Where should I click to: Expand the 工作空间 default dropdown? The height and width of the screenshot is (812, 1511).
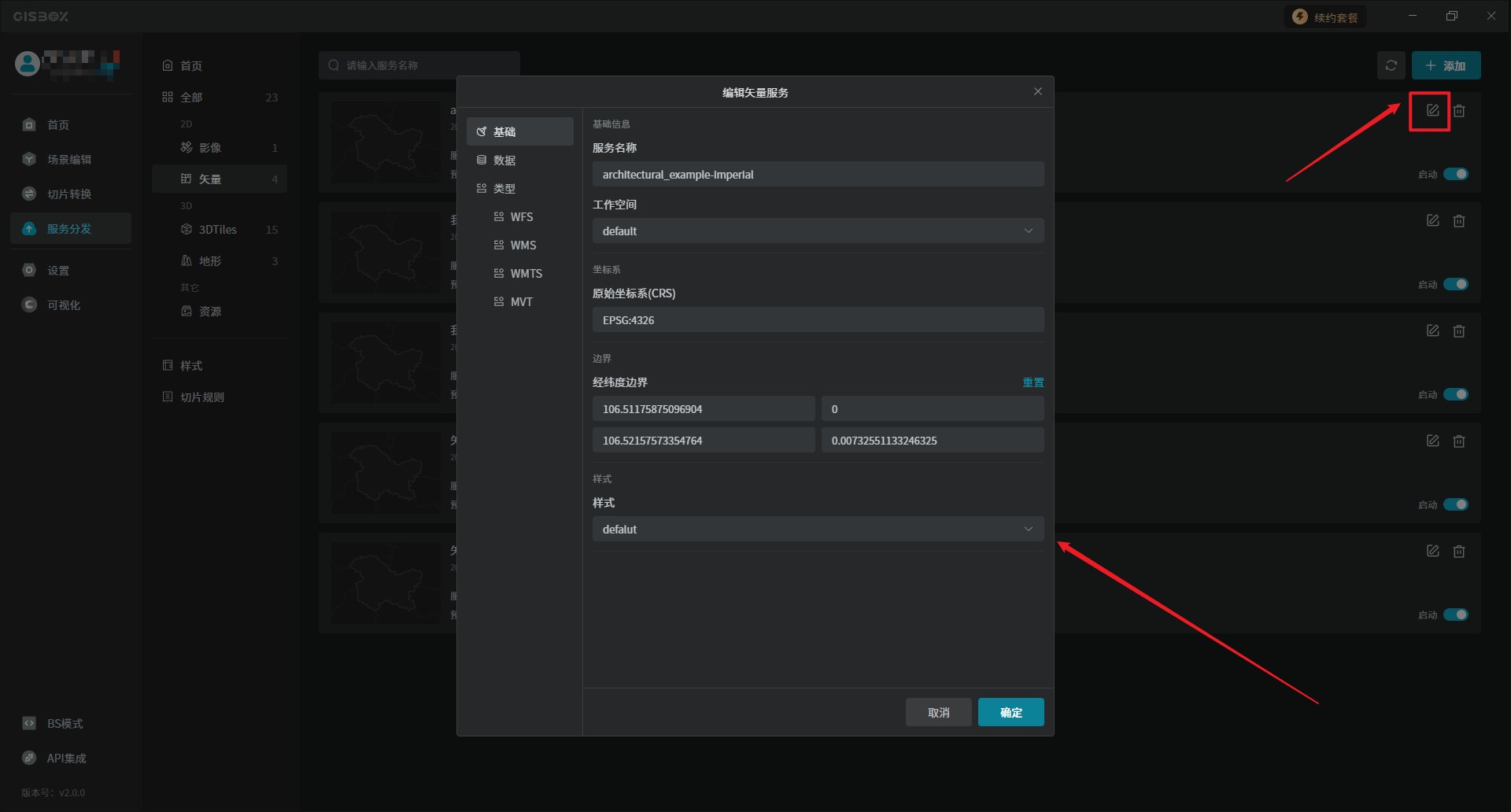(x=817, y=231)
